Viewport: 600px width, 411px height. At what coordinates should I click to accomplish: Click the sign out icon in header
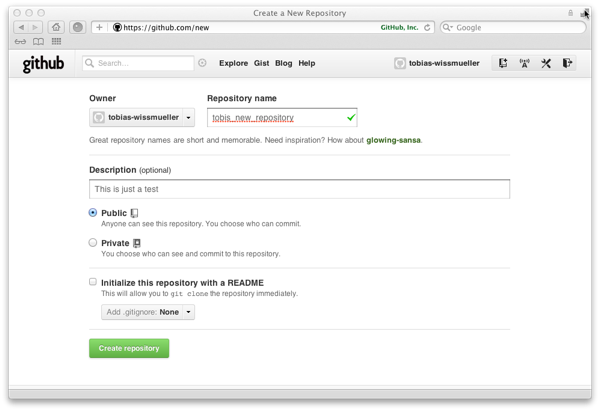[x=567, y=63]
